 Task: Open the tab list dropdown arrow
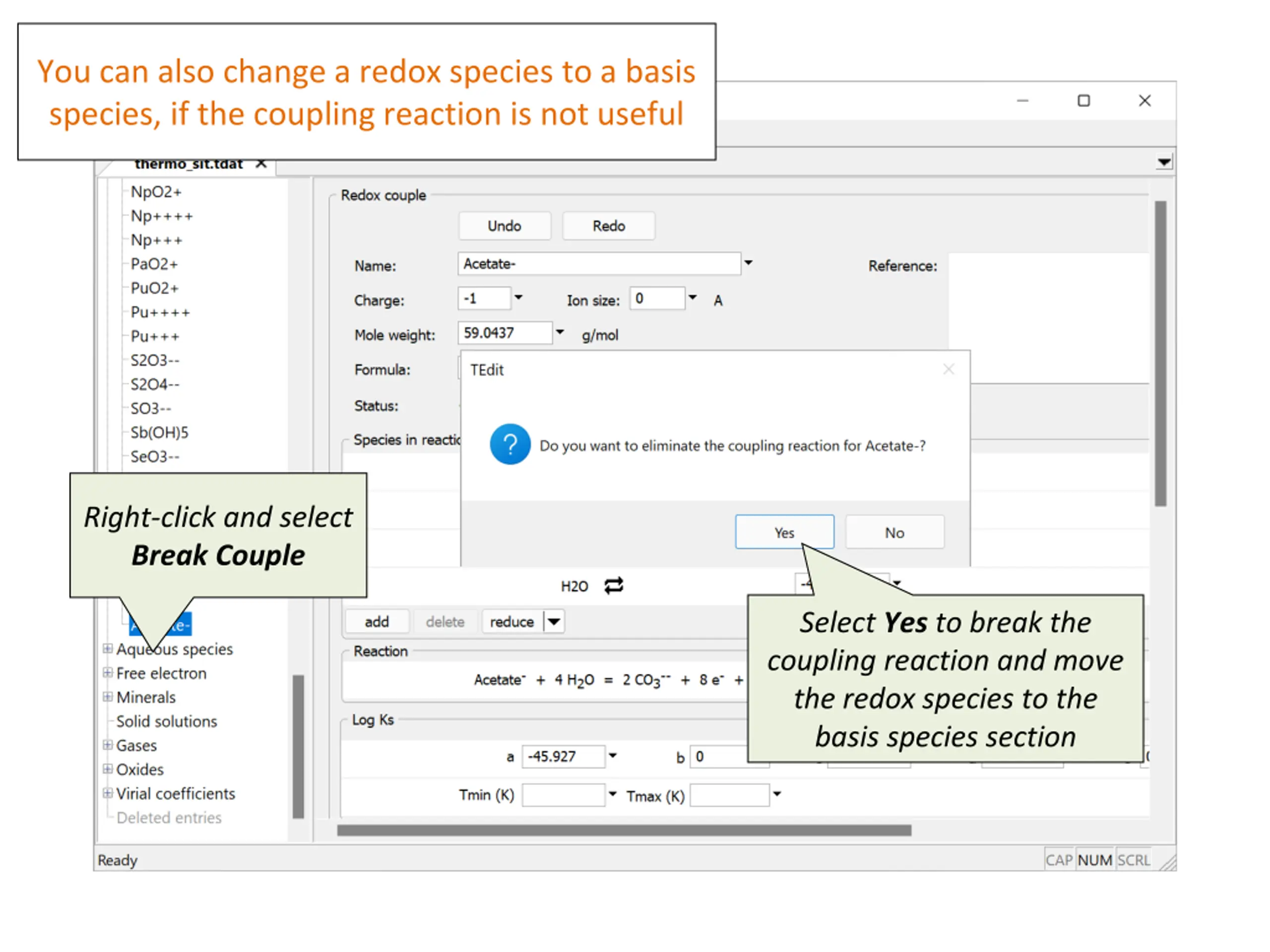coord(1164,162)
